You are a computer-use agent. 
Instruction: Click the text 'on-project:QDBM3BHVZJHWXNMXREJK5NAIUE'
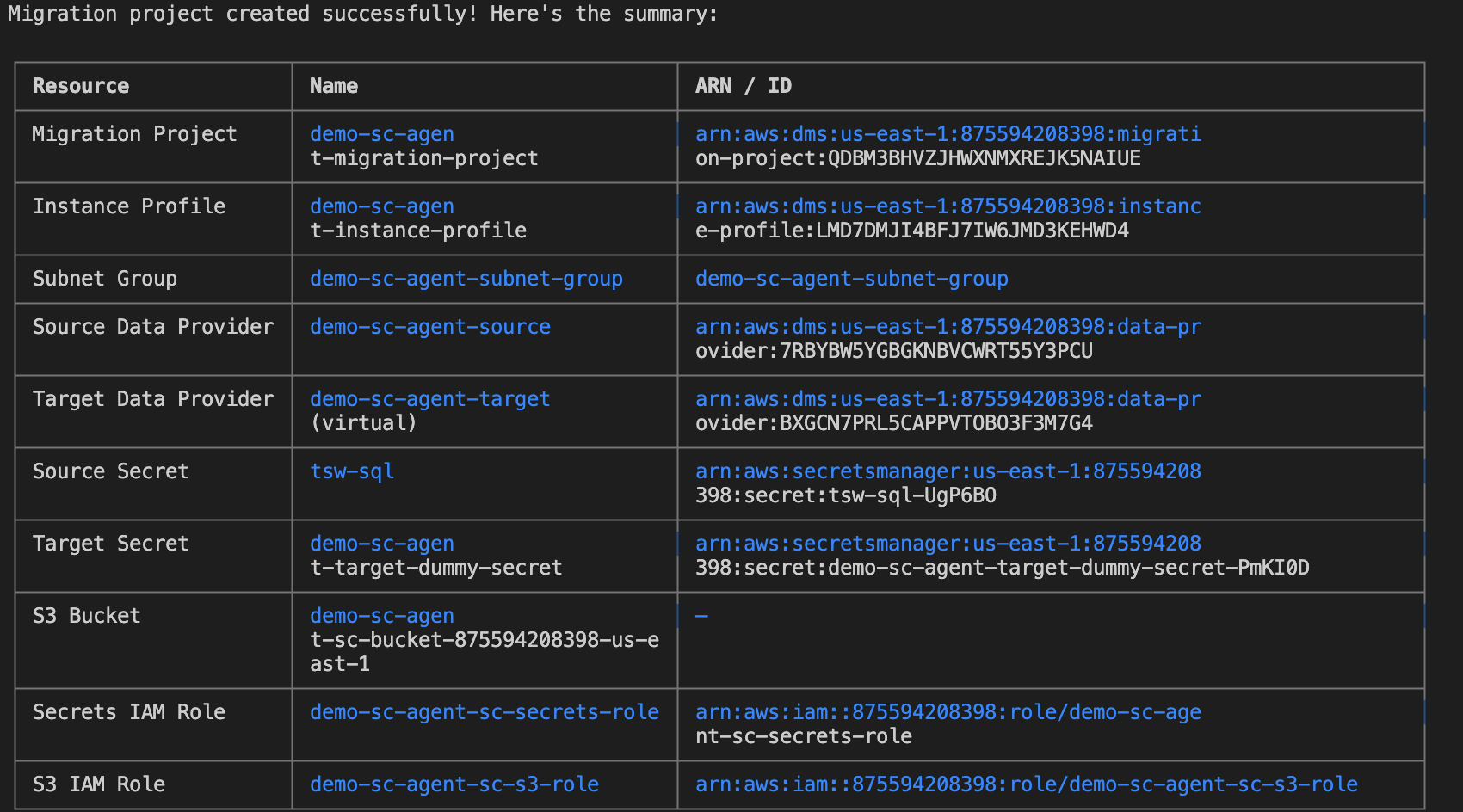click(x=918, y=158)
